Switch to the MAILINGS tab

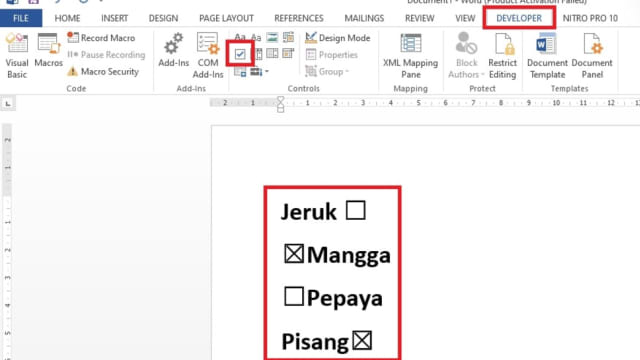pos(364,18)
